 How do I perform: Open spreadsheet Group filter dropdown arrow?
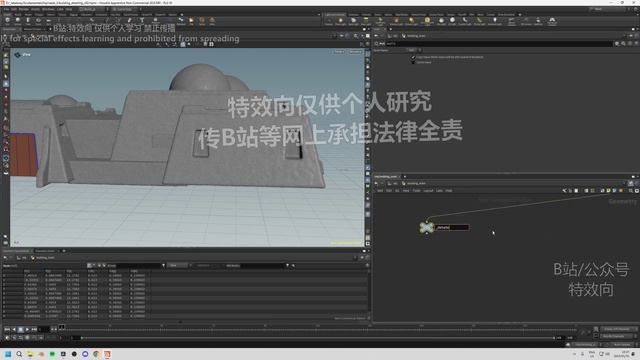pos(163,265)
